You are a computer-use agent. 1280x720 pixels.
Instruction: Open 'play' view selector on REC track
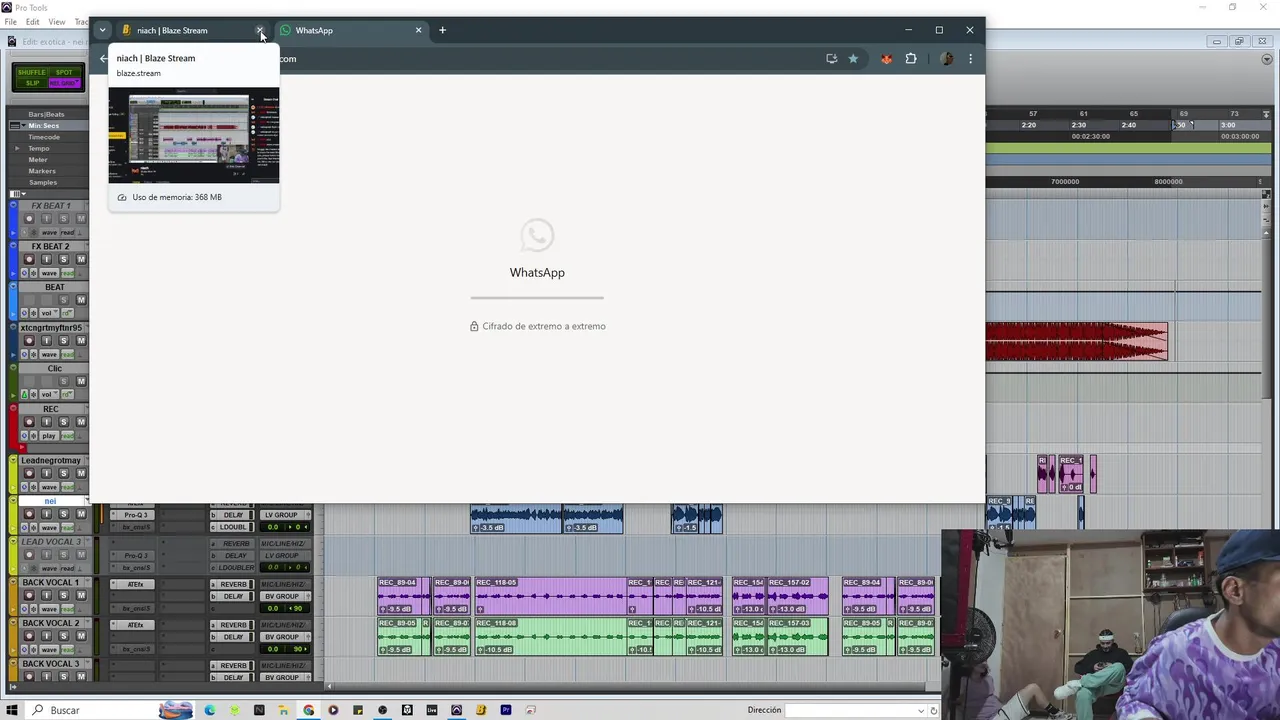[49, 436]
